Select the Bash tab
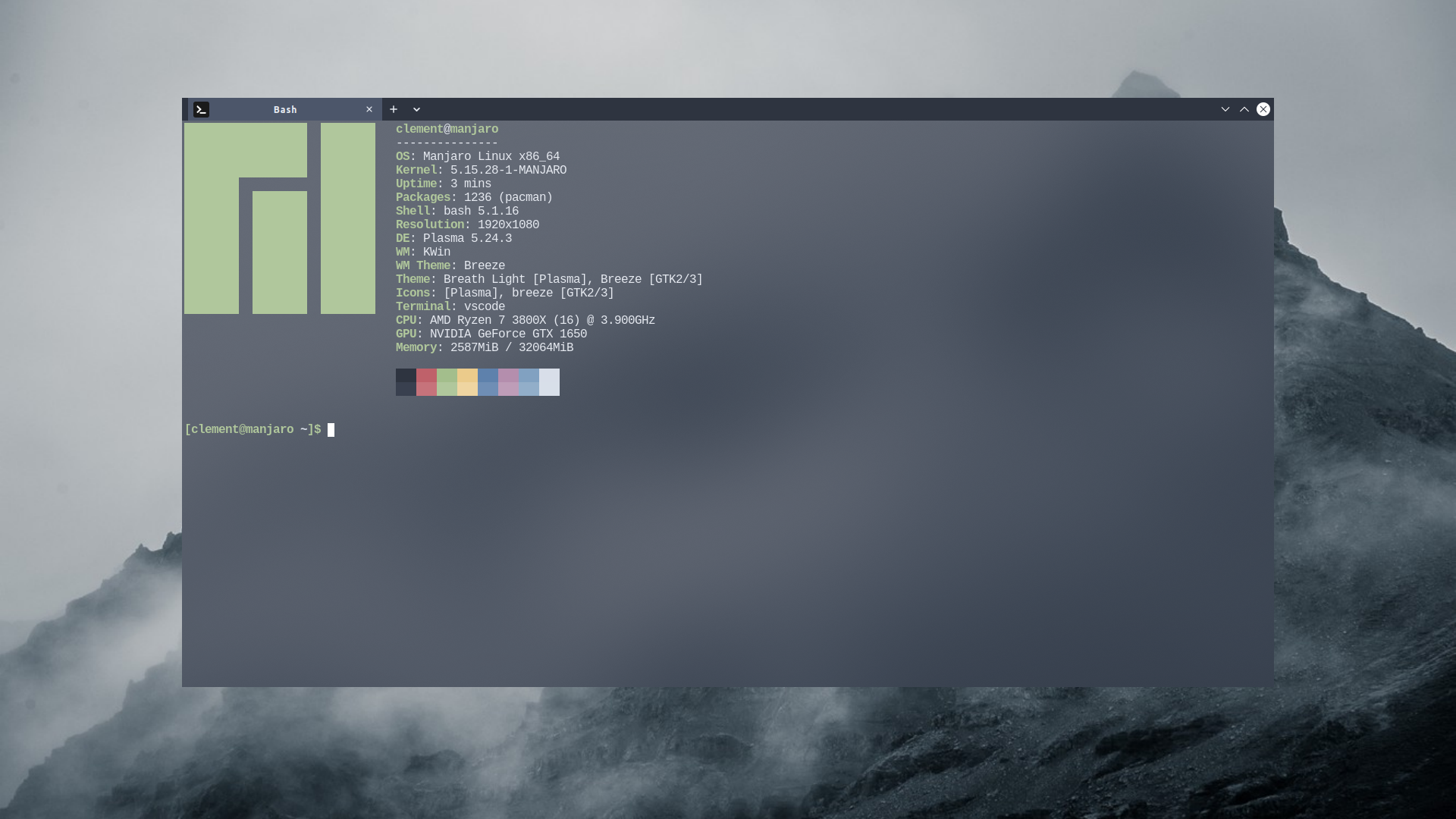Screen dimensions: 1456x819 [x=285, y=109]
